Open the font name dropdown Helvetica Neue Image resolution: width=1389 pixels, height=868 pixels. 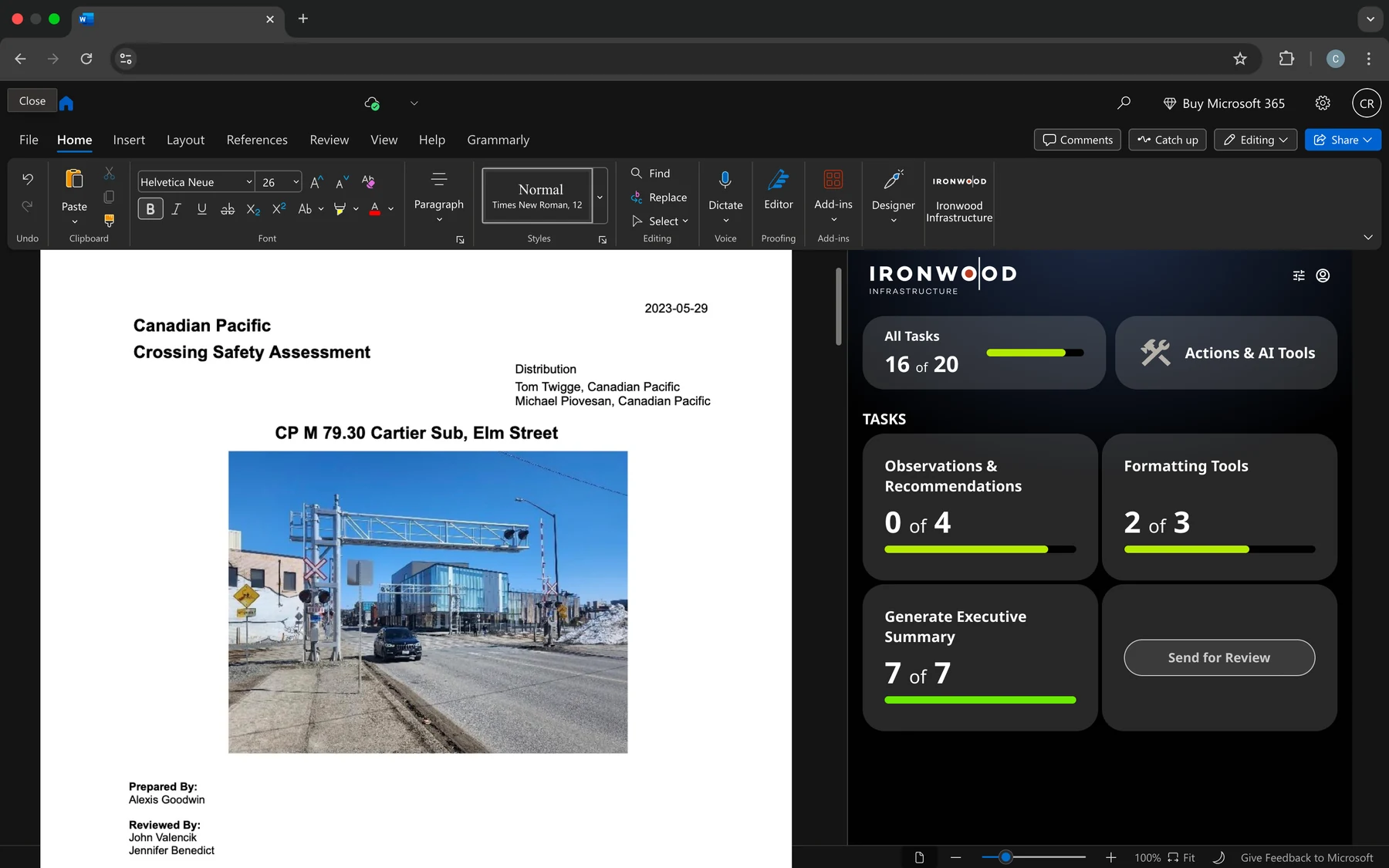(x=196, y=182)
